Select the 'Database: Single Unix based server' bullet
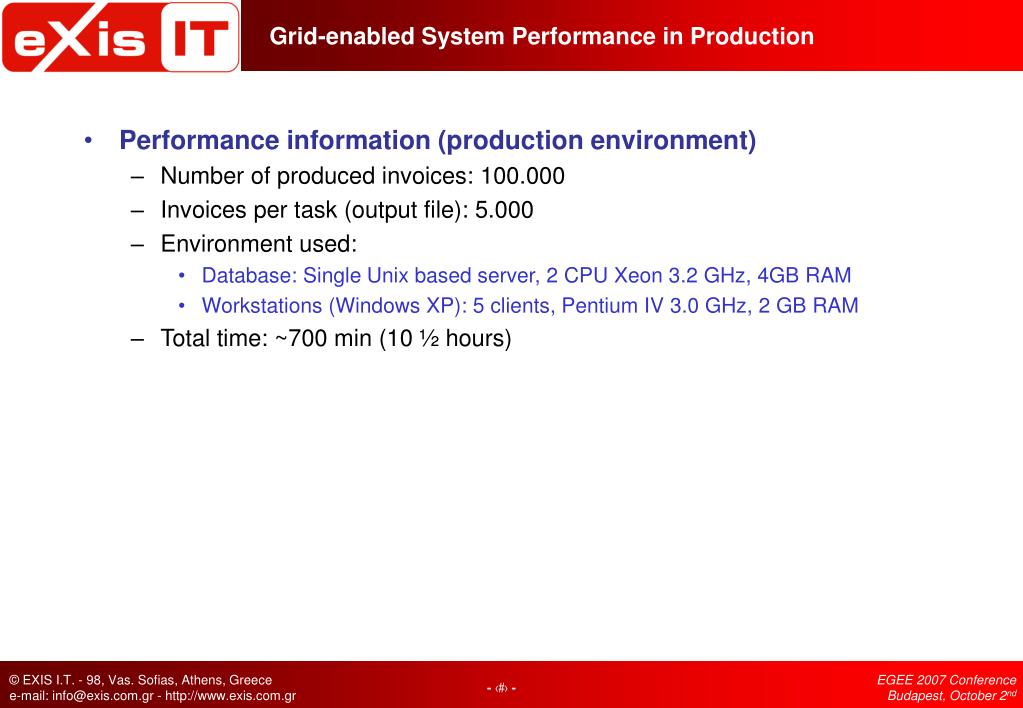 (527, 275)
